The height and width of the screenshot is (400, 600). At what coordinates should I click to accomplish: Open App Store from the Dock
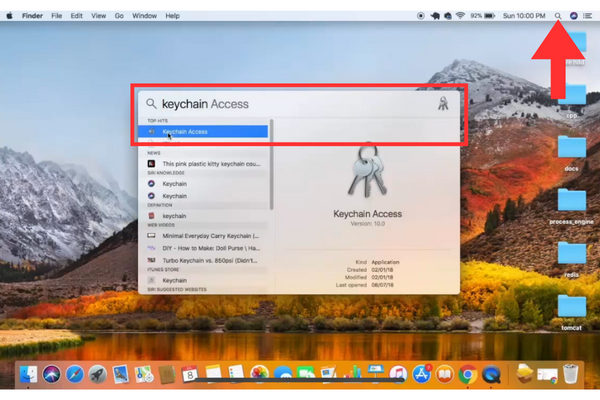(421, 374)
